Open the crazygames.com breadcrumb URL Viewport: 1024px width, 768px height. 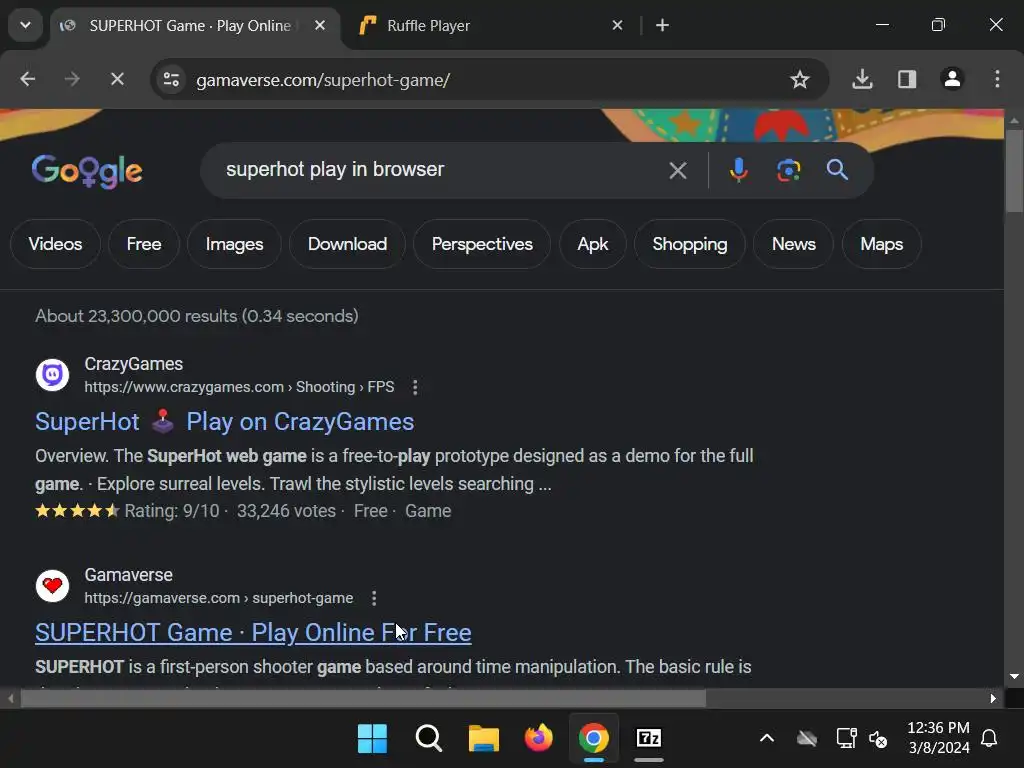(x=239, y=387)
